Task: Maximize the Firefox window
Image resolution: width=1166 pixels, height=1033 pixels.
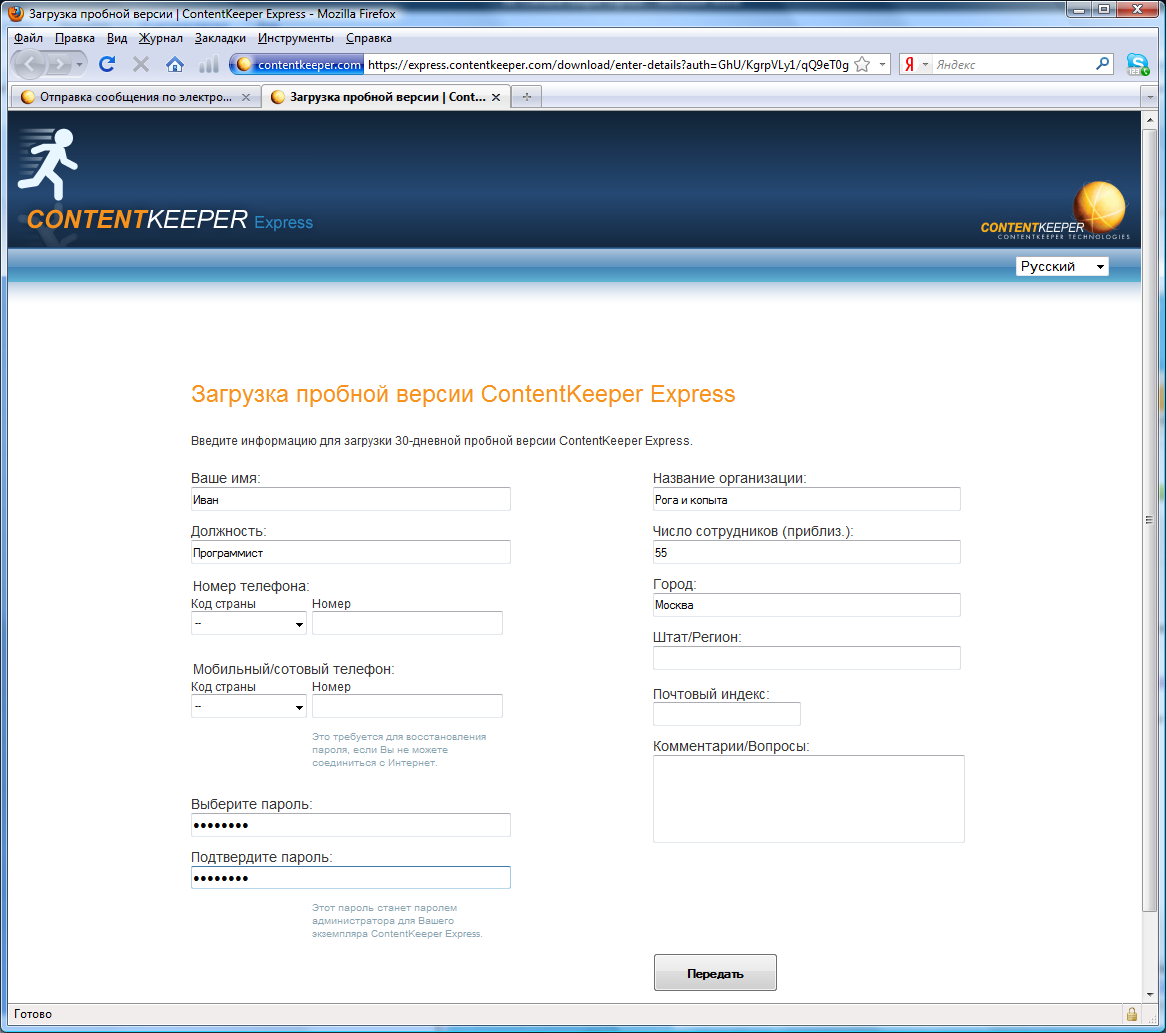Action: pos(1104,10)
